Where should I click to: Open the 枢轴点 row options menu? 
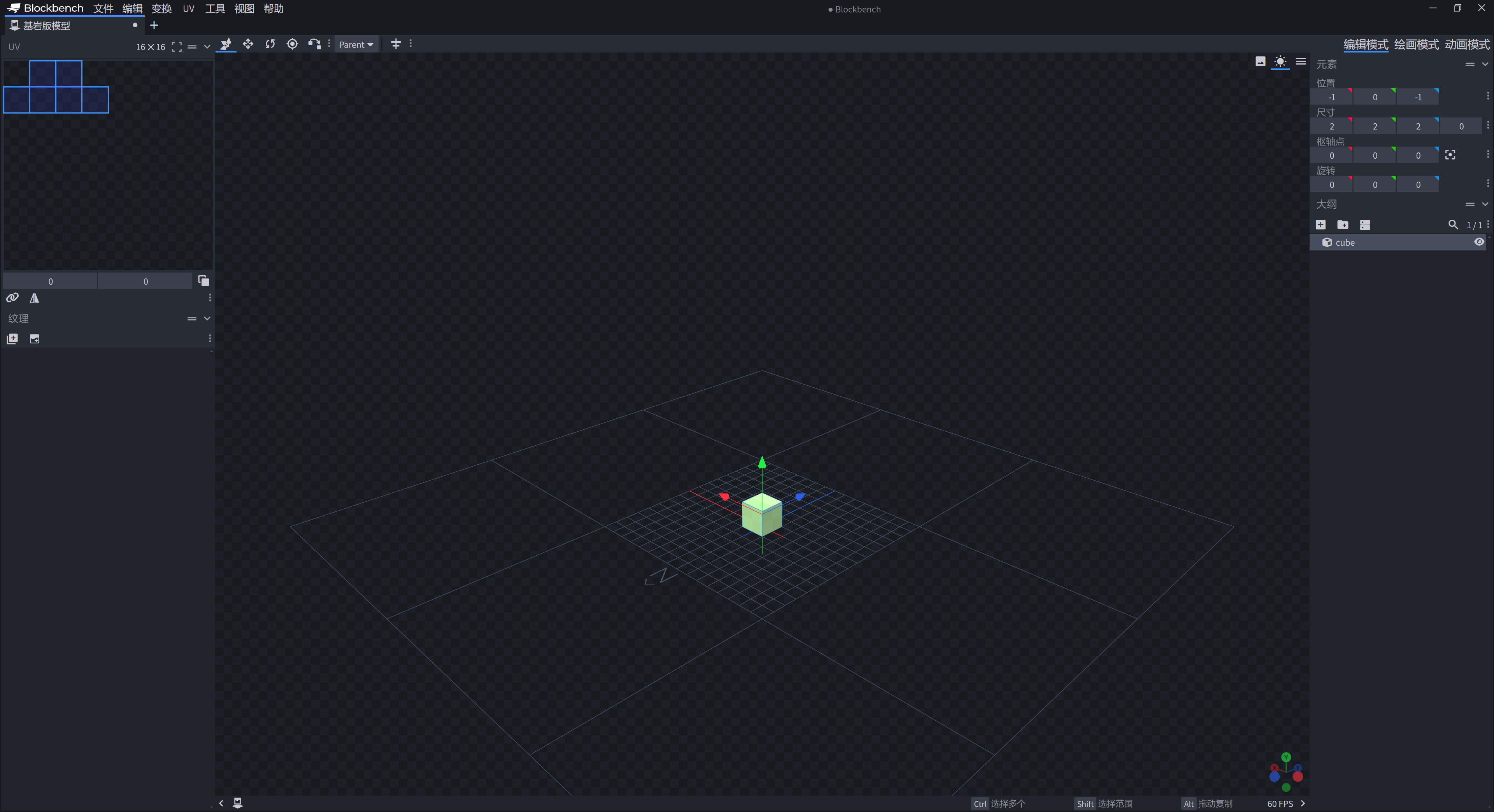[1488, 154]
